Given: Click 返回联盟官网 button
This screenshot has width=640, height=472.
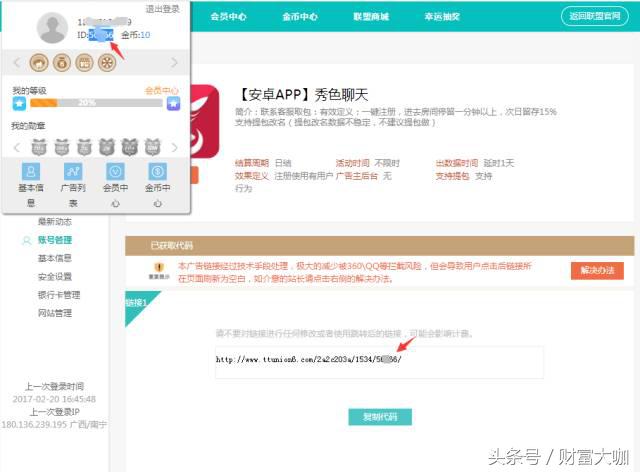Looking at the screenshot, I should [595, 16].
